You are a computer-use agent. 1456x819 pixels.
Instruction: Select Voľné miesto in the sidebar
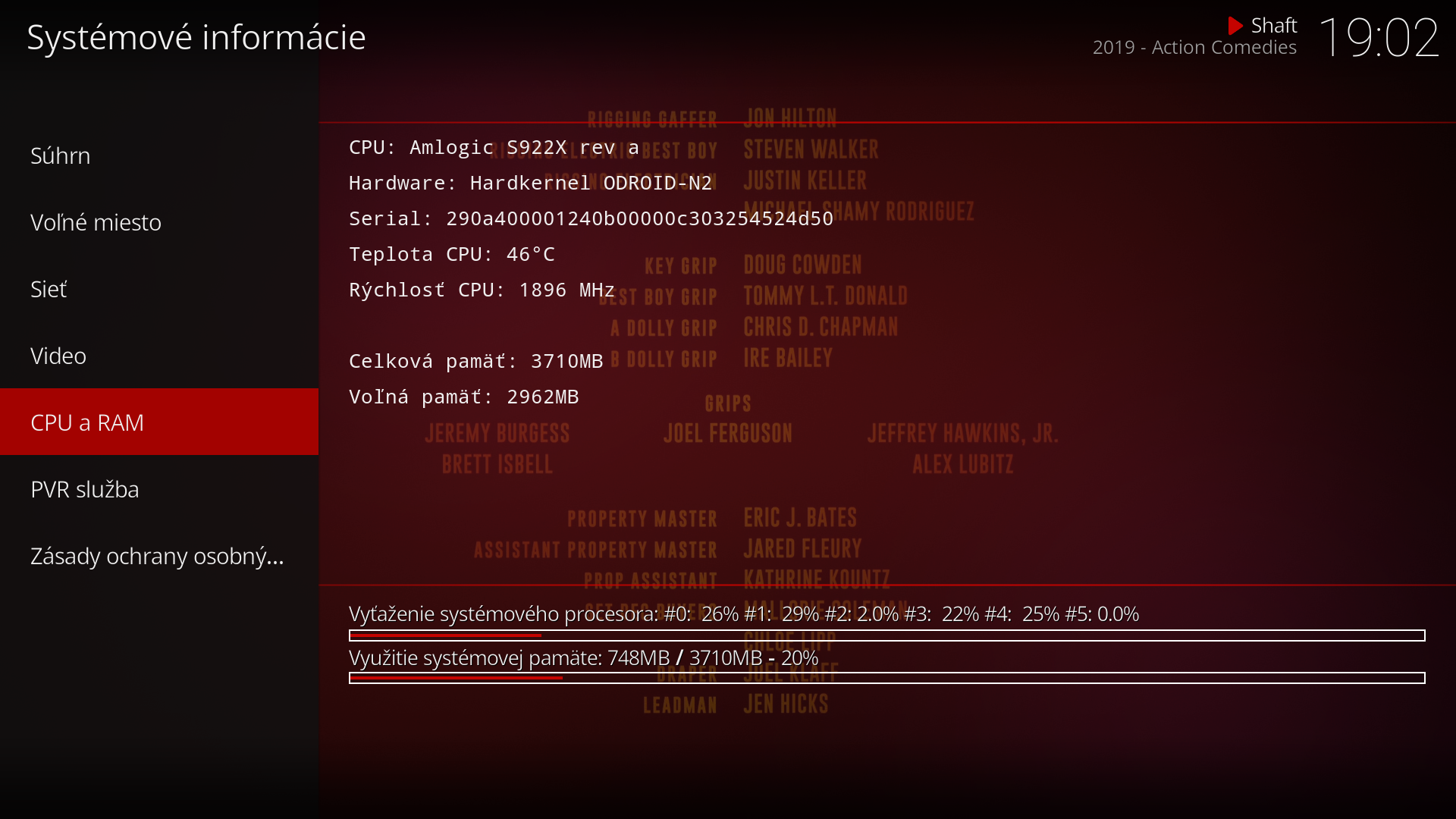coord(96,222)
